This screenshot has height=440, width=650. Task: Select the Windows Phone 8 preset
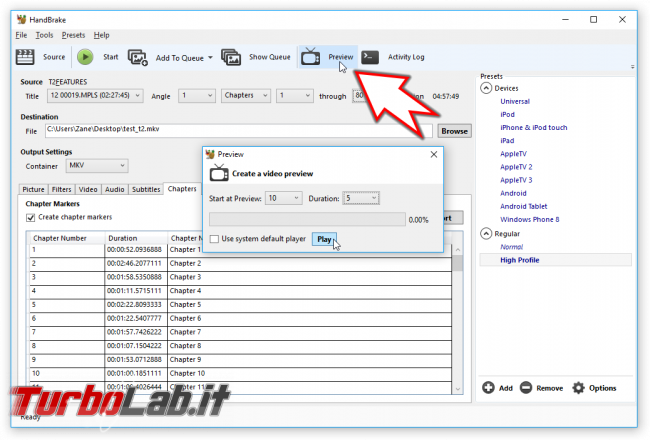(530, 219)
